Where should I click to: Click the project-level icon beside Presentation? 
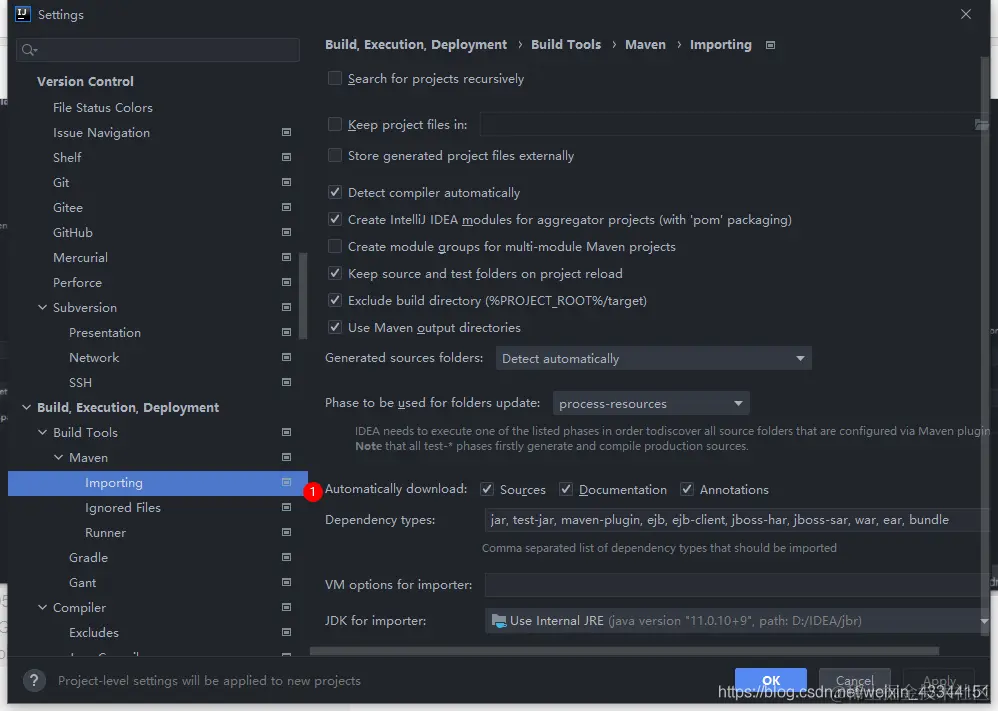click(286, 332)
